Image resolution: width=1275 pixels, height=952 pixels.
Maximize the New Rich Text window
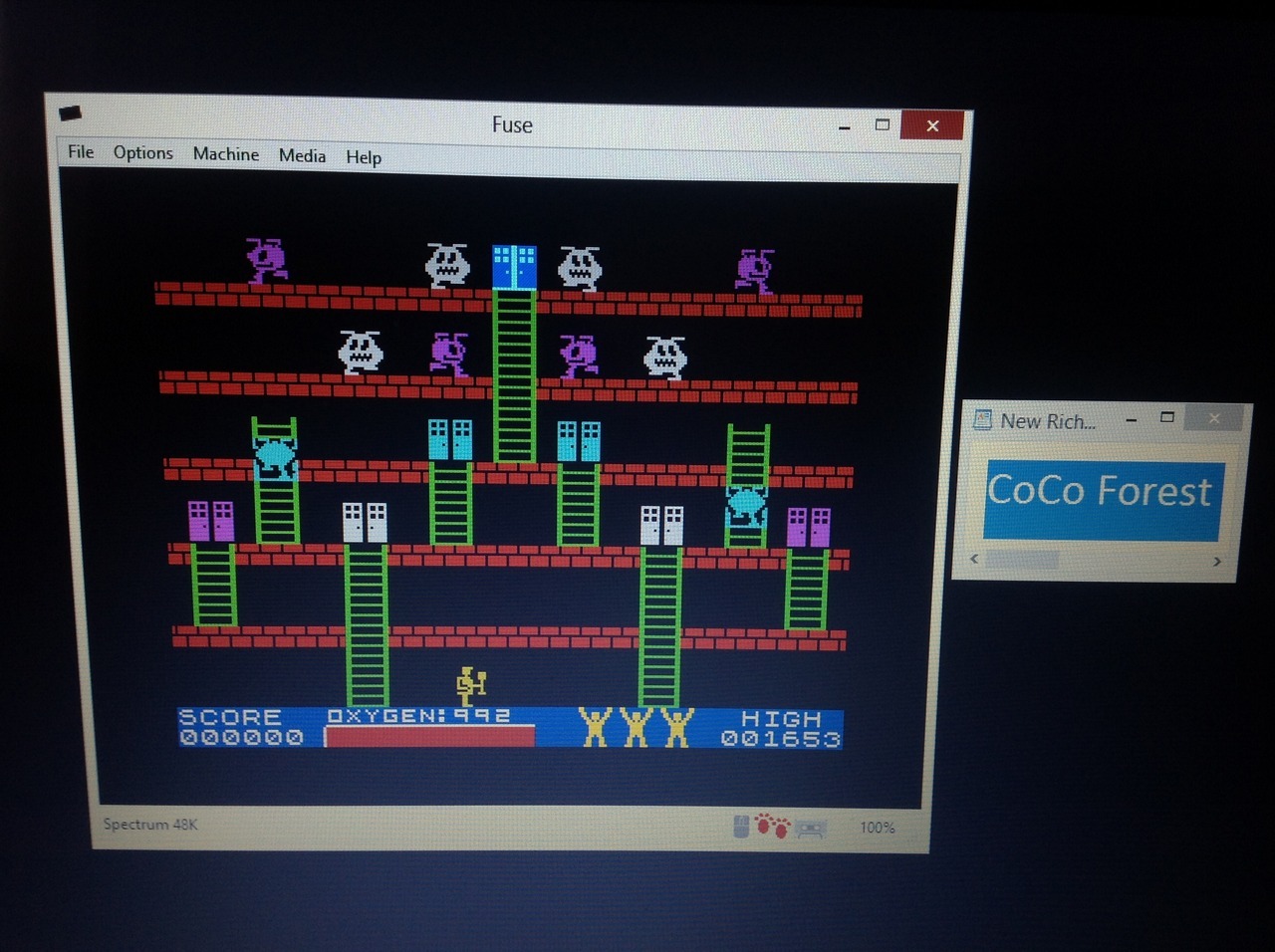click(1167, 417)
